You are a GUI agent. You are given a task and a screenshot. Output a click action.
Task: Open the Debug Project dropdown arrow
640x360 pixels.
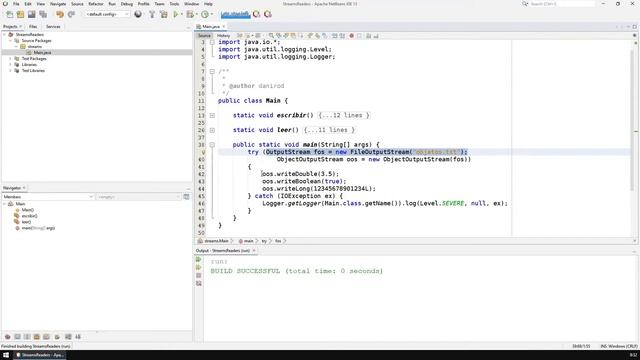pyautogui.click(x=196, y=14)
